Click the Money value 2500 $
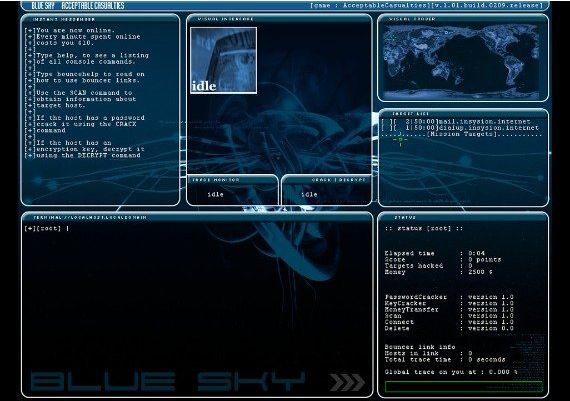Viewport: 570px width, 401px height. [x=480, y=272]
